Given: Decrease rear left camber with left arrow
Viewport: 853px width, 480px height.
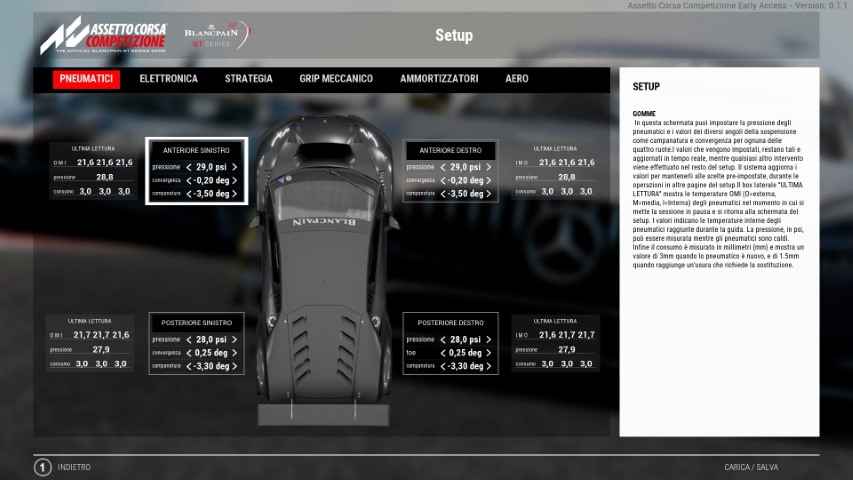Looking at the screenshot, I should pos(189,367).
